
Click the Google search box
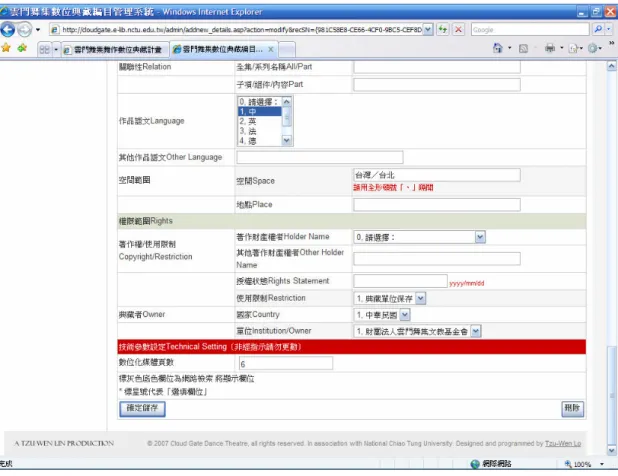coord(530,30)
